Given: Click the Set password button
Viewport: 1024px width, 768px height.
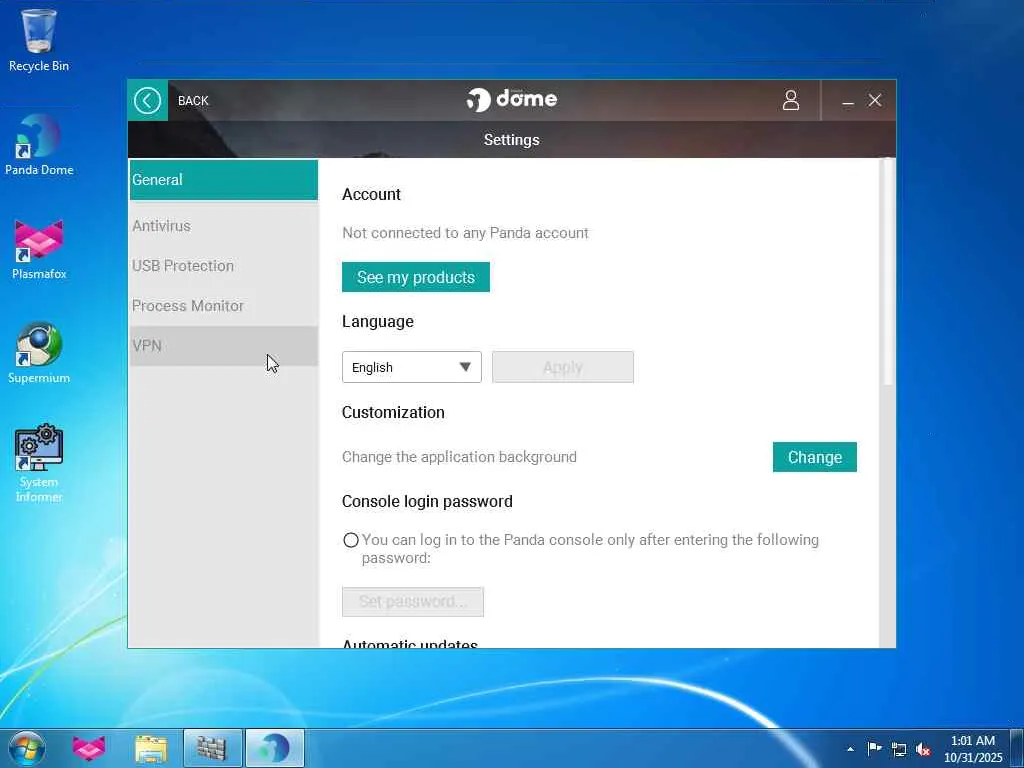Looking at the screenshot, I should point(413,601).
